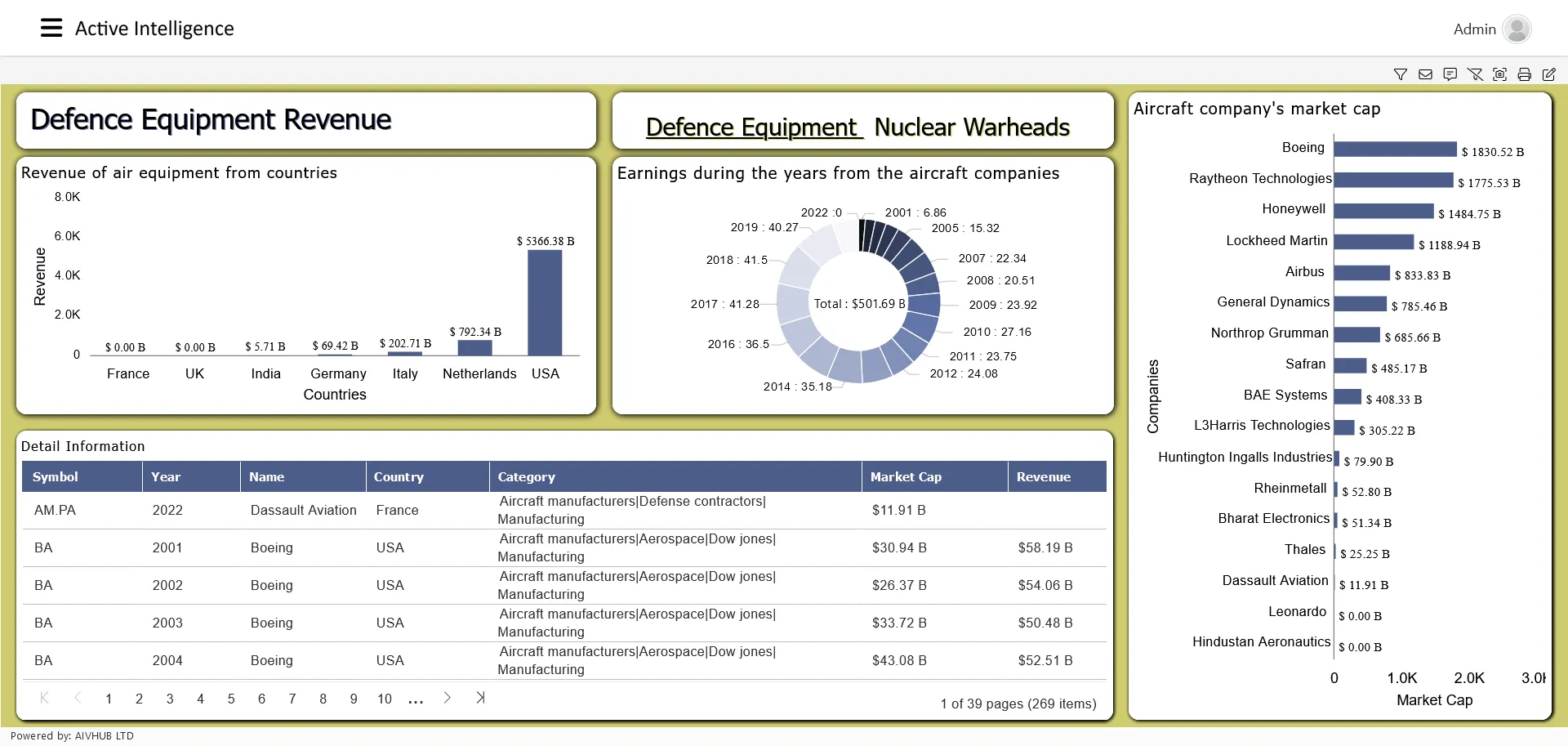Go to table page 10
Screen dimensions: 1568x746
(x=385, y=699)
